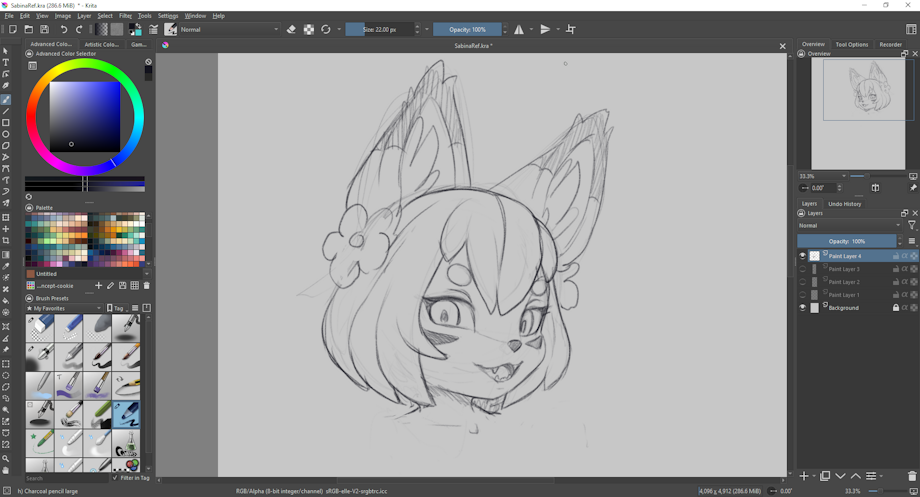
Task: Select the Text tool in the toolbox
Action: 6,63
